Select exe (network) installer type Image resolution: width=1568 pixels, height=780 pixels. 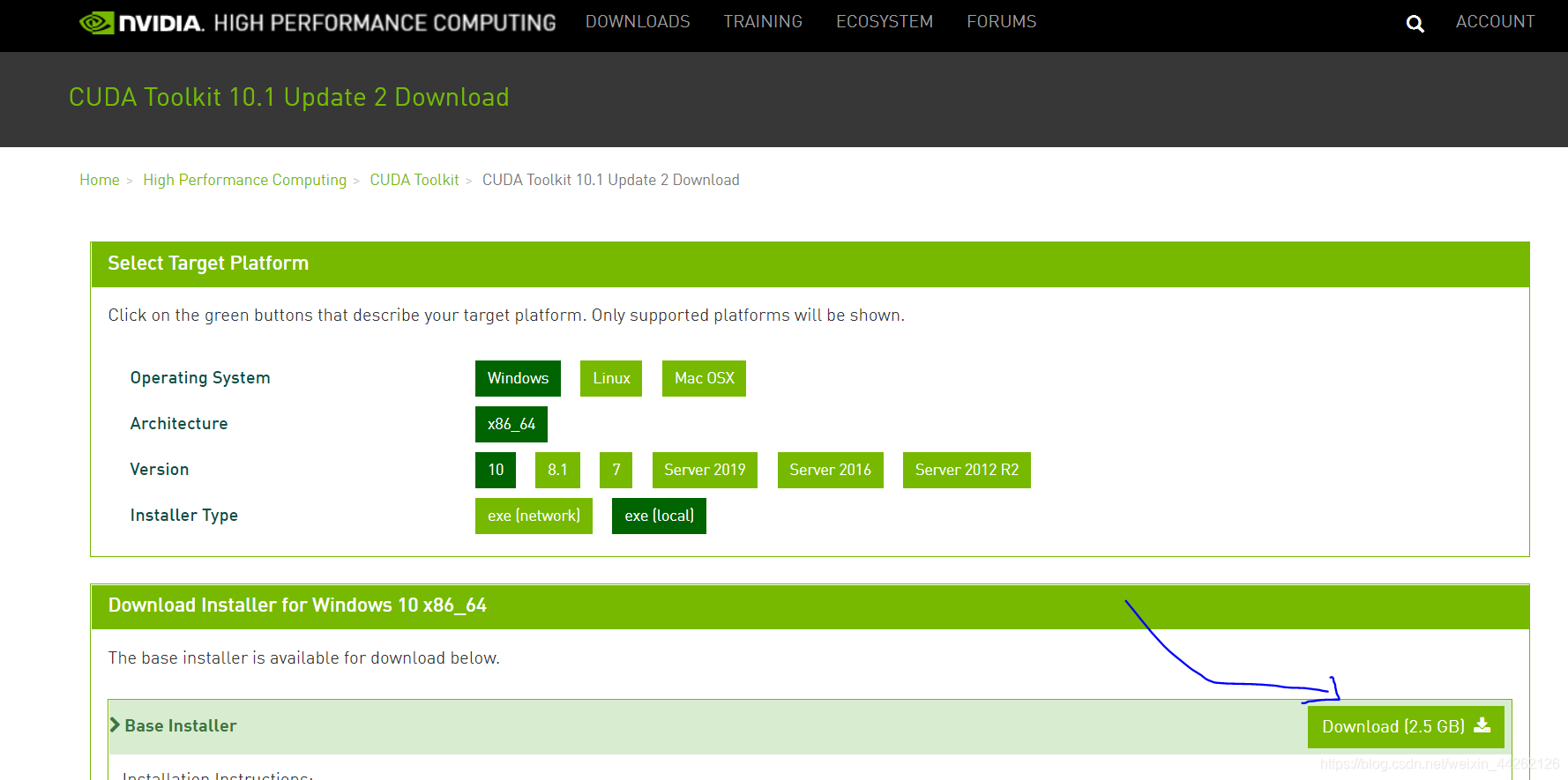(x=534, y=516)
